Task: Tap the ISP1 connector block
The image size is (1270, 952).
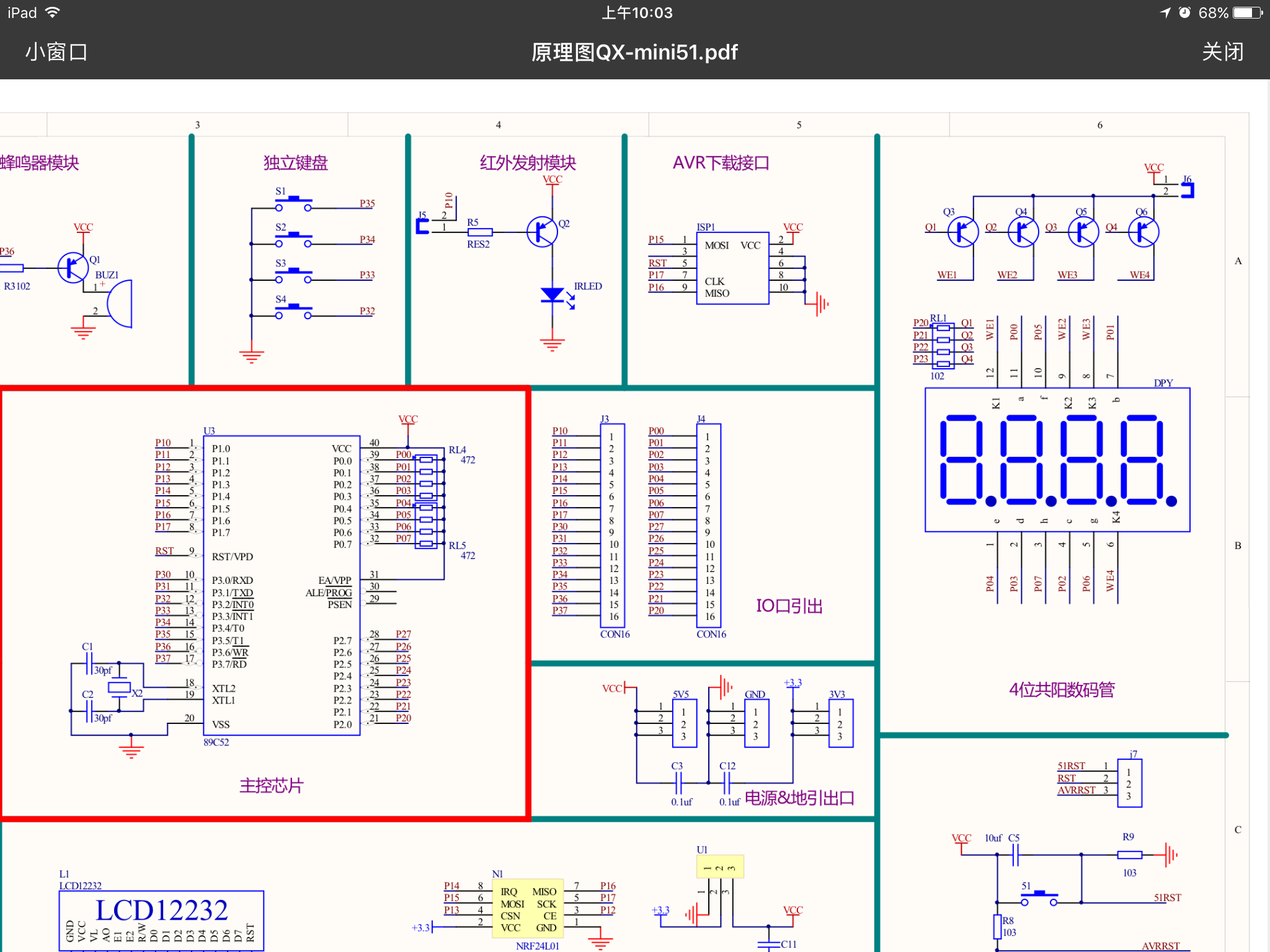Action: (x=732, y=268)
